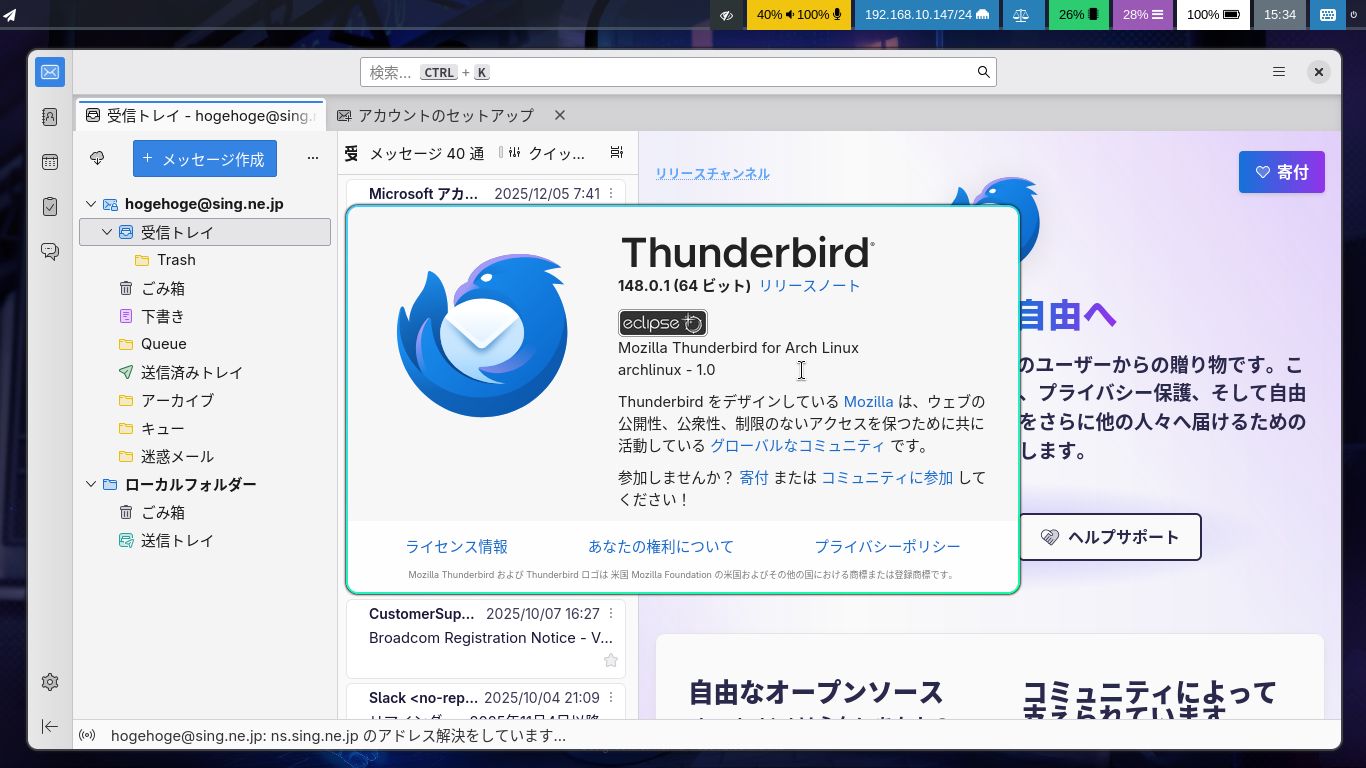Click the ヘルプサポート button
This screenshot has width=1366, height=768.
tap(1110, 537)
